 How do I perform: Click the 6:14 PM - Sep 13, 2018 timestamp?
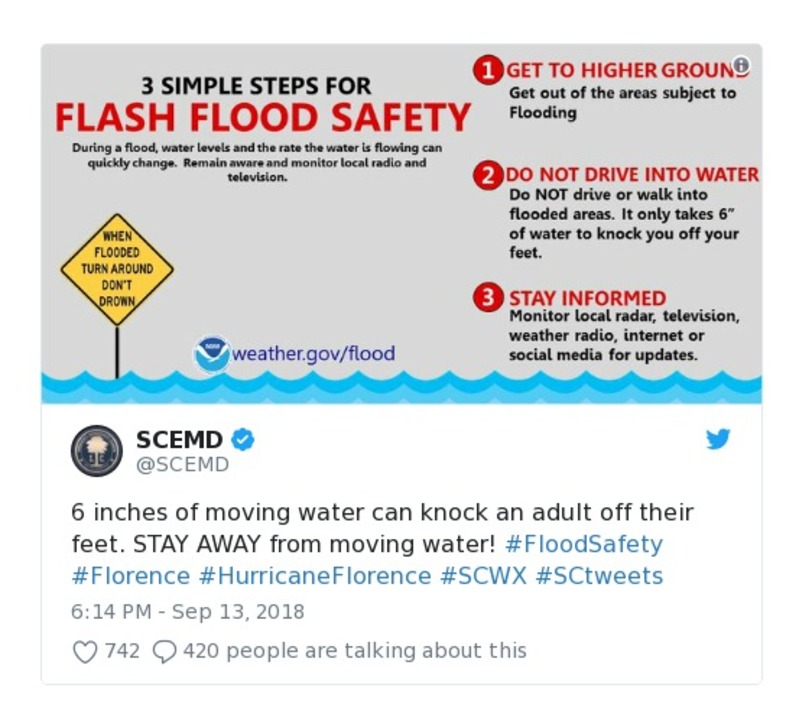pos(187,611)
